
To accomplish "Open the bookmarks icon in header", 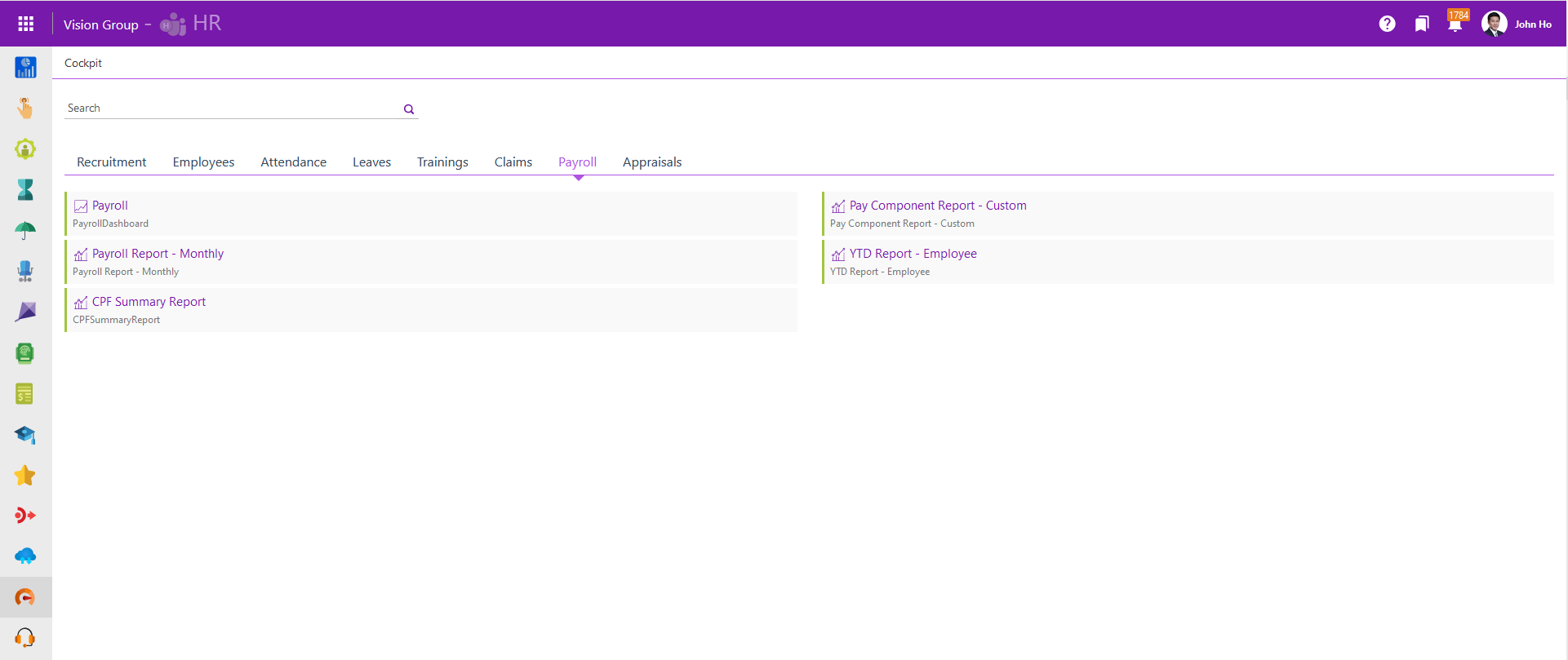I will pyautogui.click(x=1421, y=24).
